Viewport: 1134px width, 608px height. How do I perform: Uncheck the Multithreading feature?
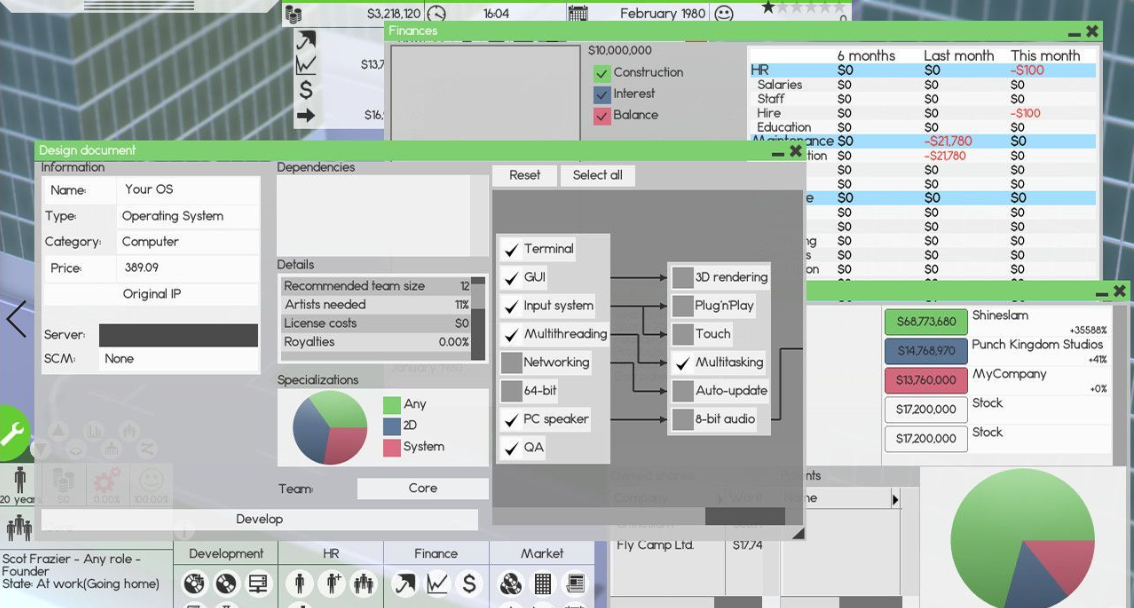click(x=511, y=335)
